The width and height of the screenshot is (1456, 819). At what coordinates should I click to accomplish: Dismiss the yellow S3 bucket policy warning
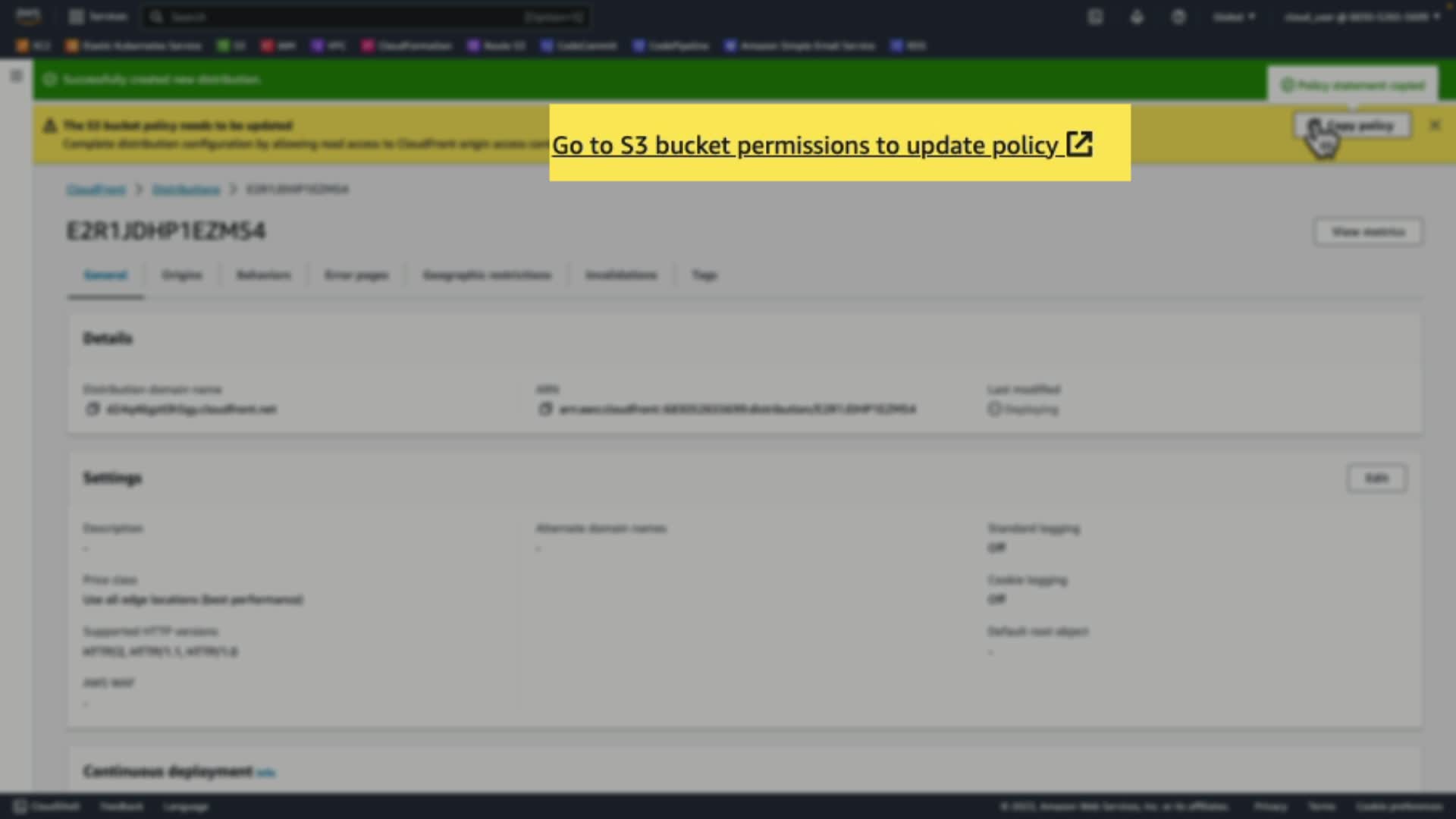1435,126
